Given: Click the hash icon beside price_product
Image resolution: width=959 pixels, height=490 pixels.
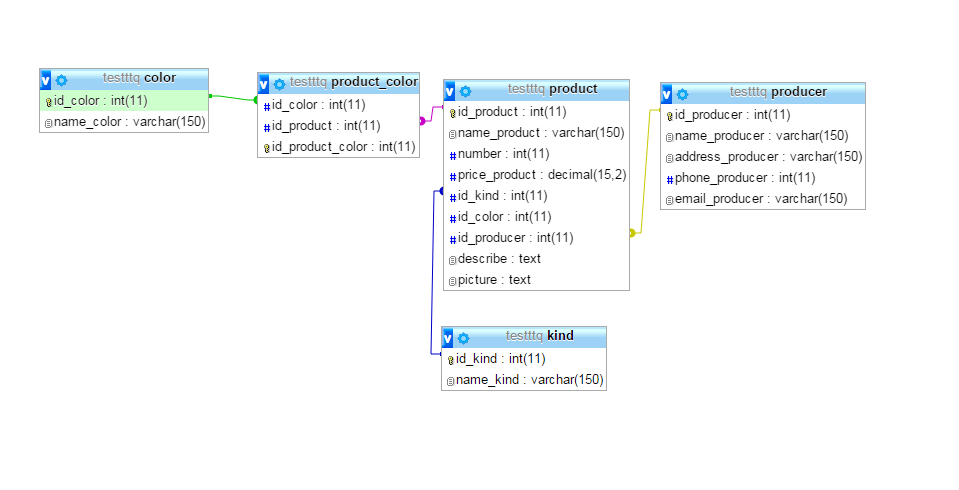Looking at the screenshot, I should tap(452, 175).
